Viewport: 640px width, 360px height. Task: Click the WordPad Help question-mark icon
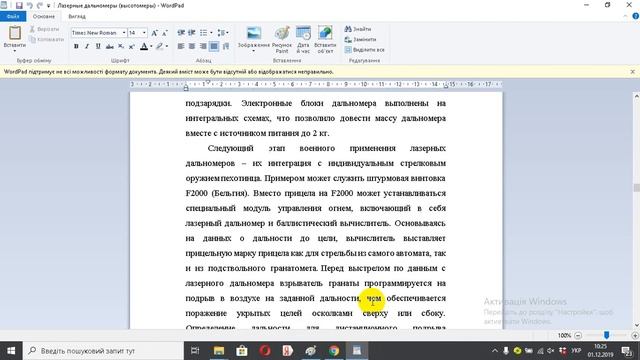pyautogui.click(x=636, y=16)
